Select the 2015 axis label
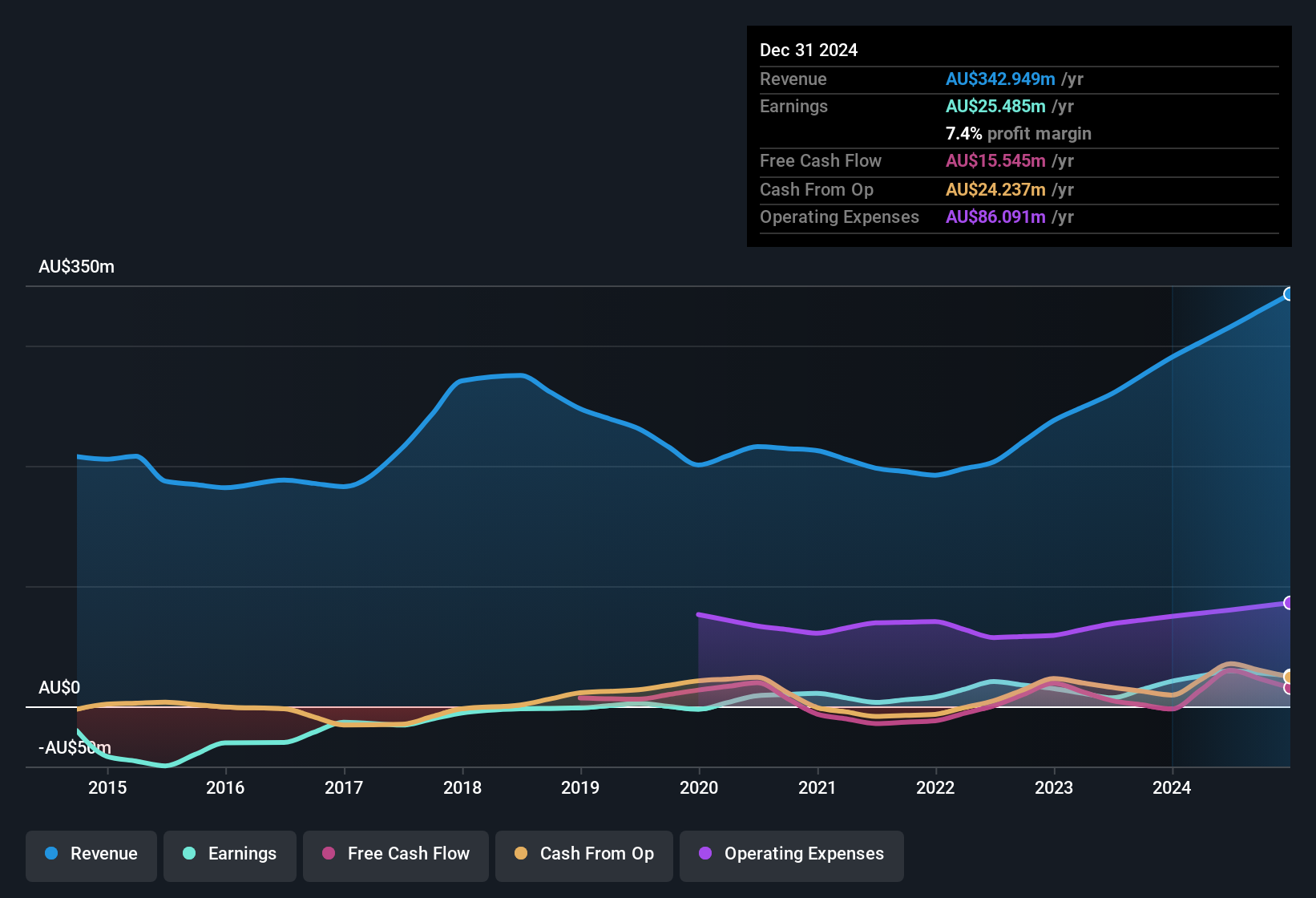Screen dimensions: 1316x898 coord(109,788)
